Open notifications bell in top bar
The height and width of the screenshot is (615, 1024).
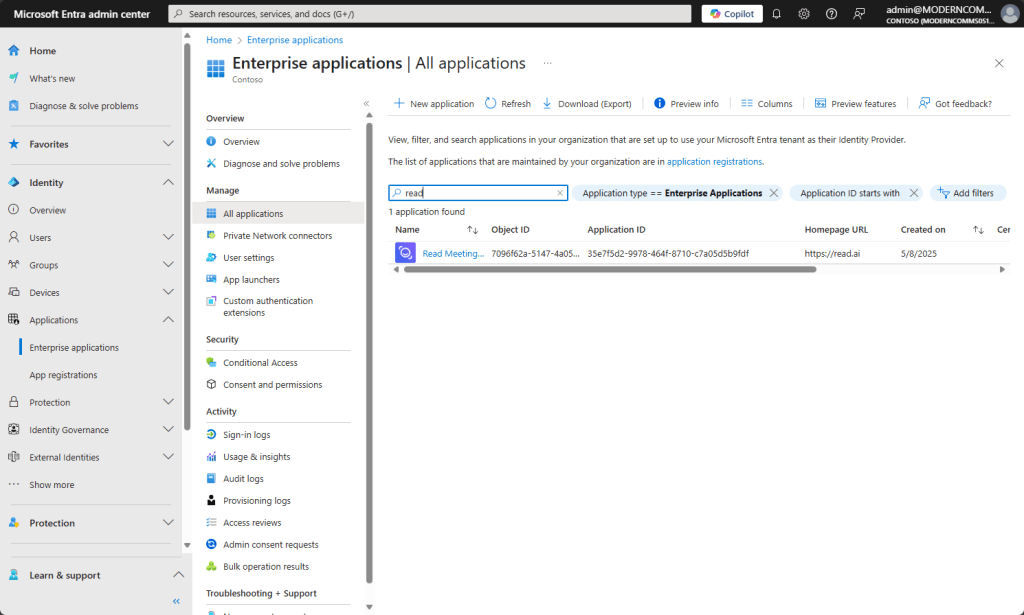point(777,13)
